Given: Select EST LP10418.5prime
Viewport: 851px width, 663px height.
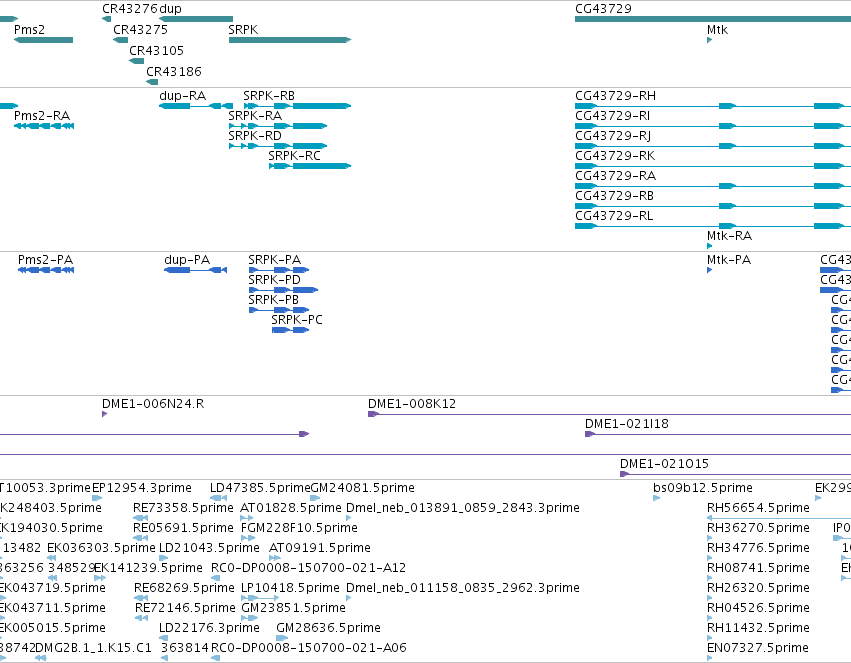Looking at the screenshot, I should pyautogui.click(x=260, y=598).
